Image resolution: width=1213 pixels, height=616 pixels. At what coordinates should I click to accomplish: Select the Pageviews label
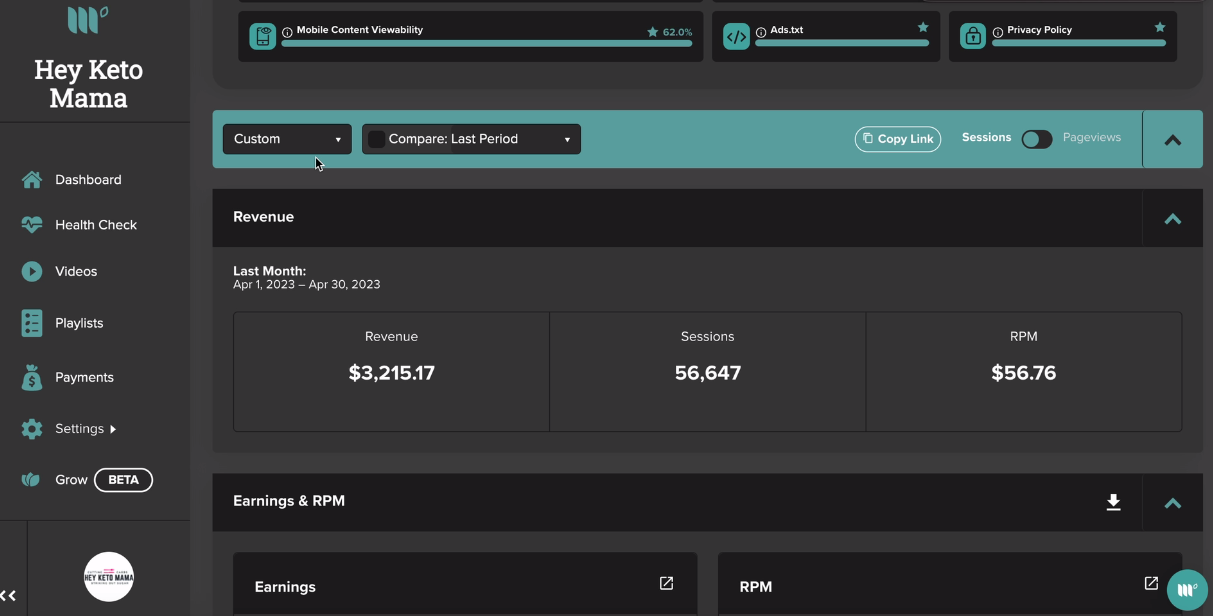point(1092,138)
